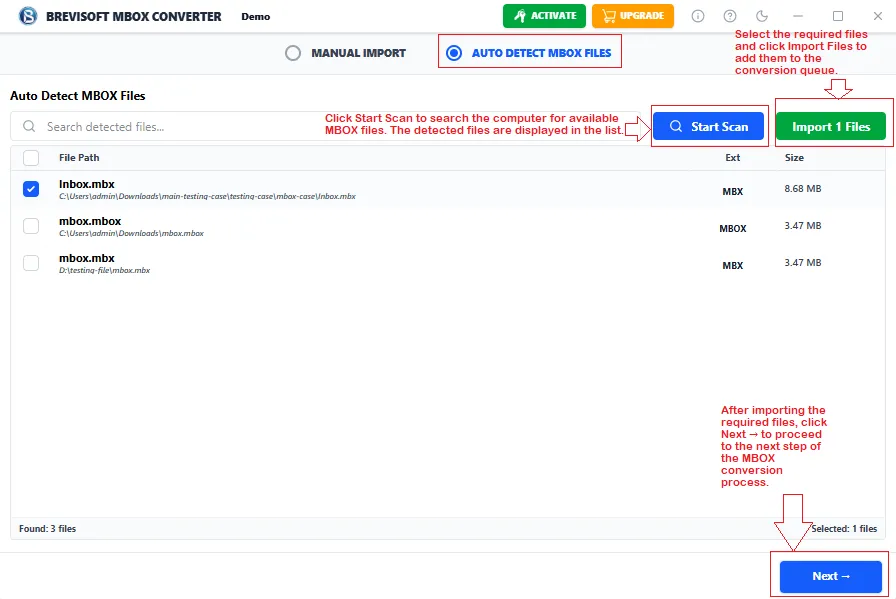Click the mbox.mbx file name
The width and height of the screenshot is (896, 599).
[87, 258]
